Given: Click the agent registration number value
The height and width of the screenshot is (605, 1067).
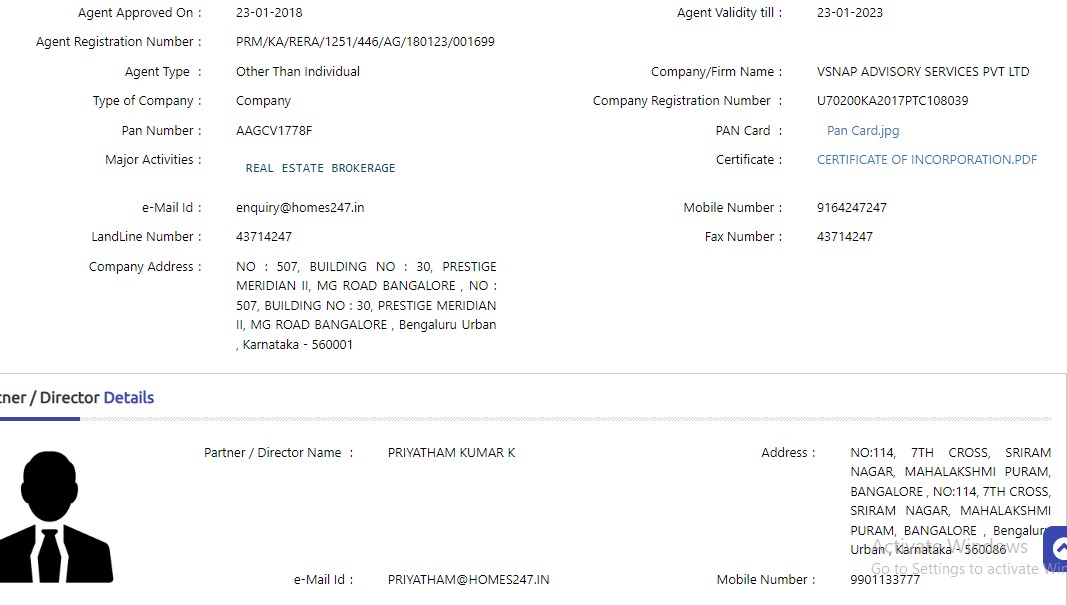Looking at the screenshot, I should click(365, 42).
